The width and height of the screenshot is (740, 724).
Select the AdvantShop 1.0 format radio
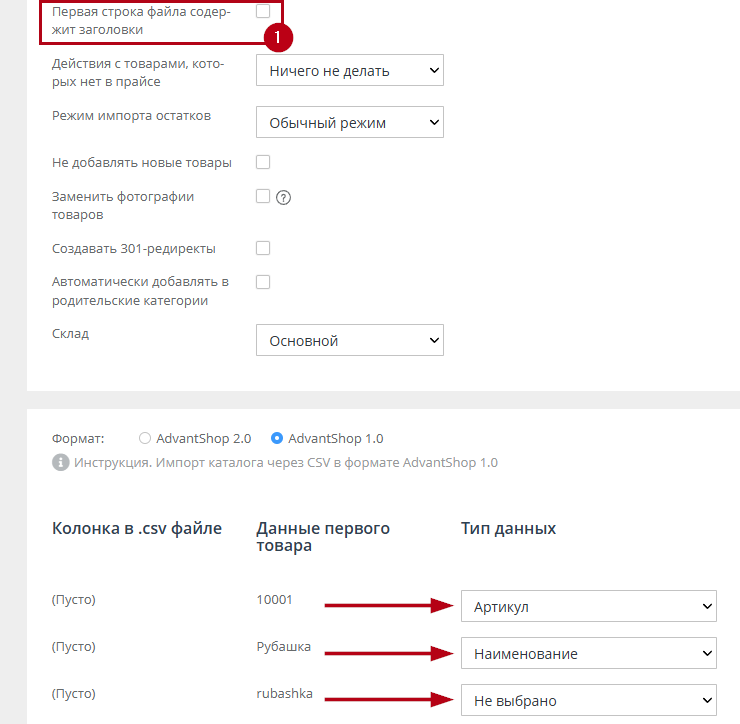(277, 438)
